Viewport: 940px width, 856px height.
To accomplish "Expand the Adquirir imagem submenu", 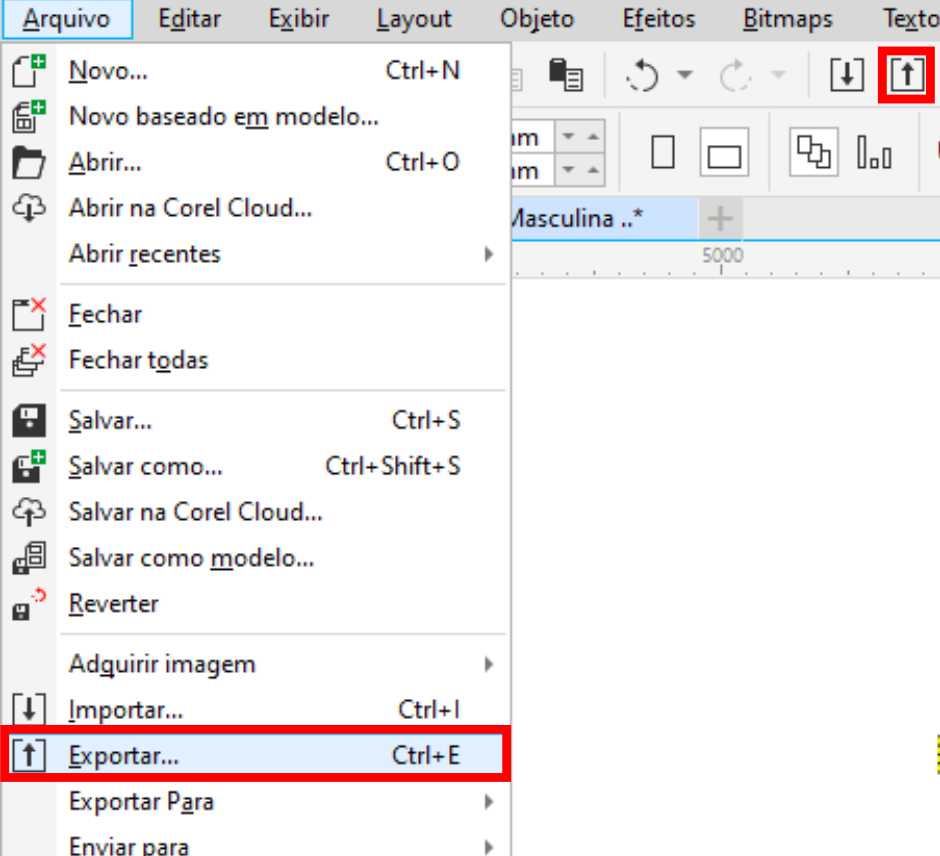I will click(x=488, y=664).
